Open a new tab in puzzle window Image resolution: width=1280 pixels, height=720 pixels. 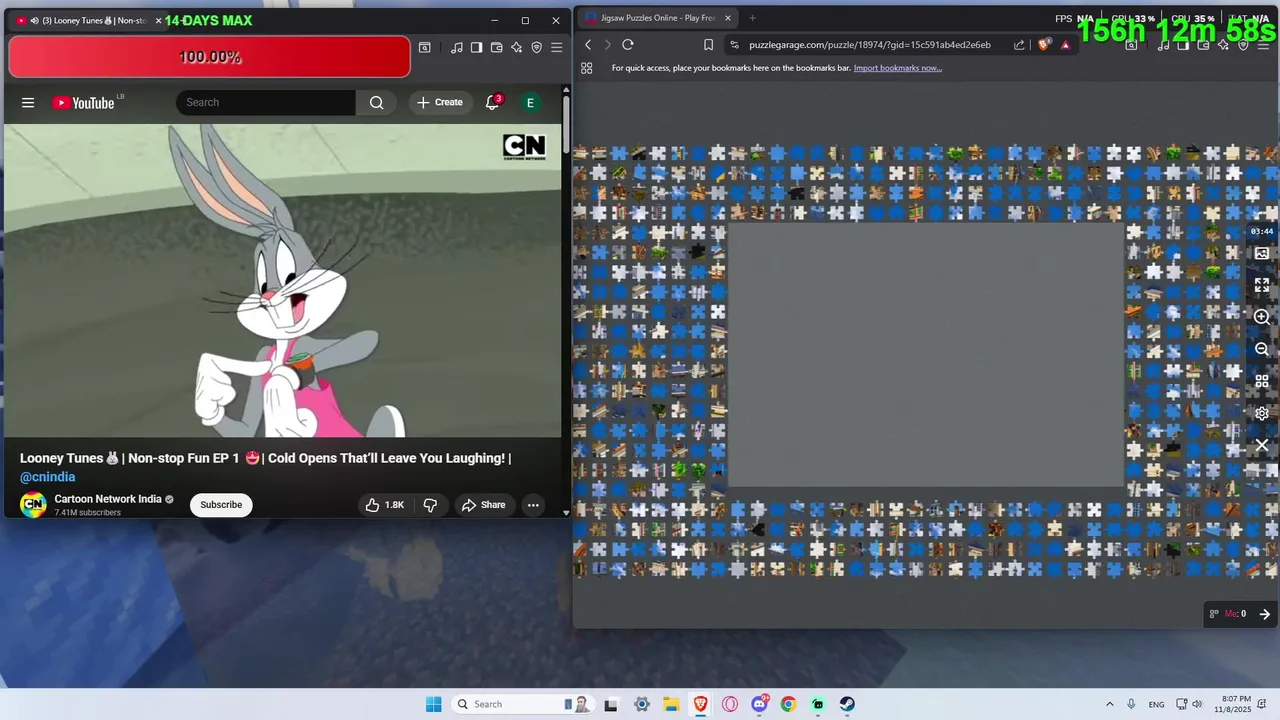(752, 18)
